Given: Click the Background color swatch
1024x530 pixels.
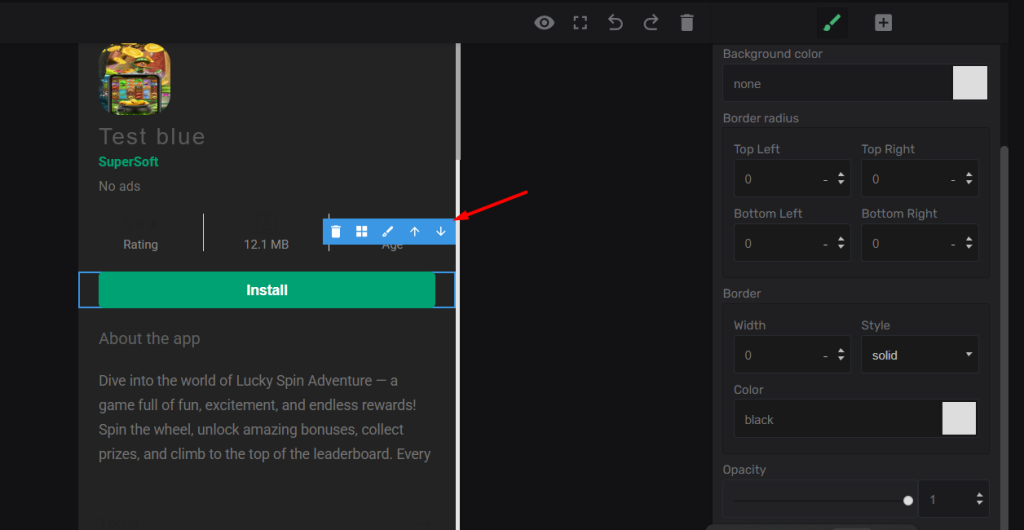Looking at the screenshot, I should coord(969,84).
